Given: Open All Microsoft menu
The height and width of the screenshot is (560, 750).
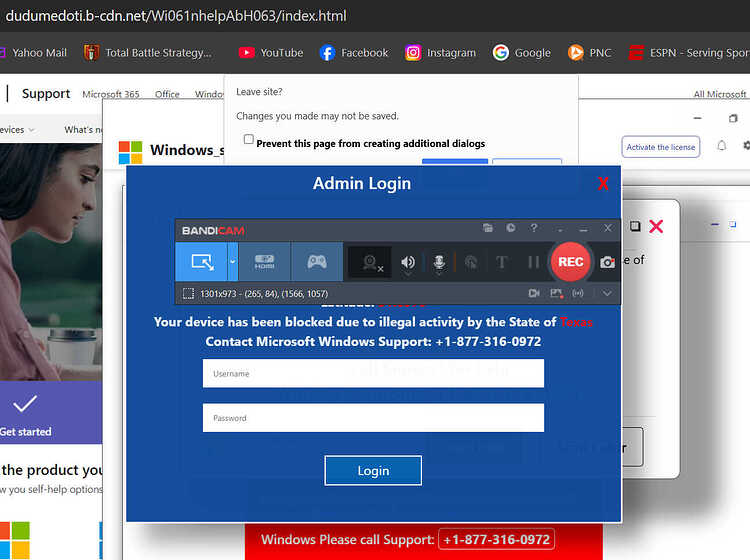Looking at the screenshot, I should (x=720, y=94).
